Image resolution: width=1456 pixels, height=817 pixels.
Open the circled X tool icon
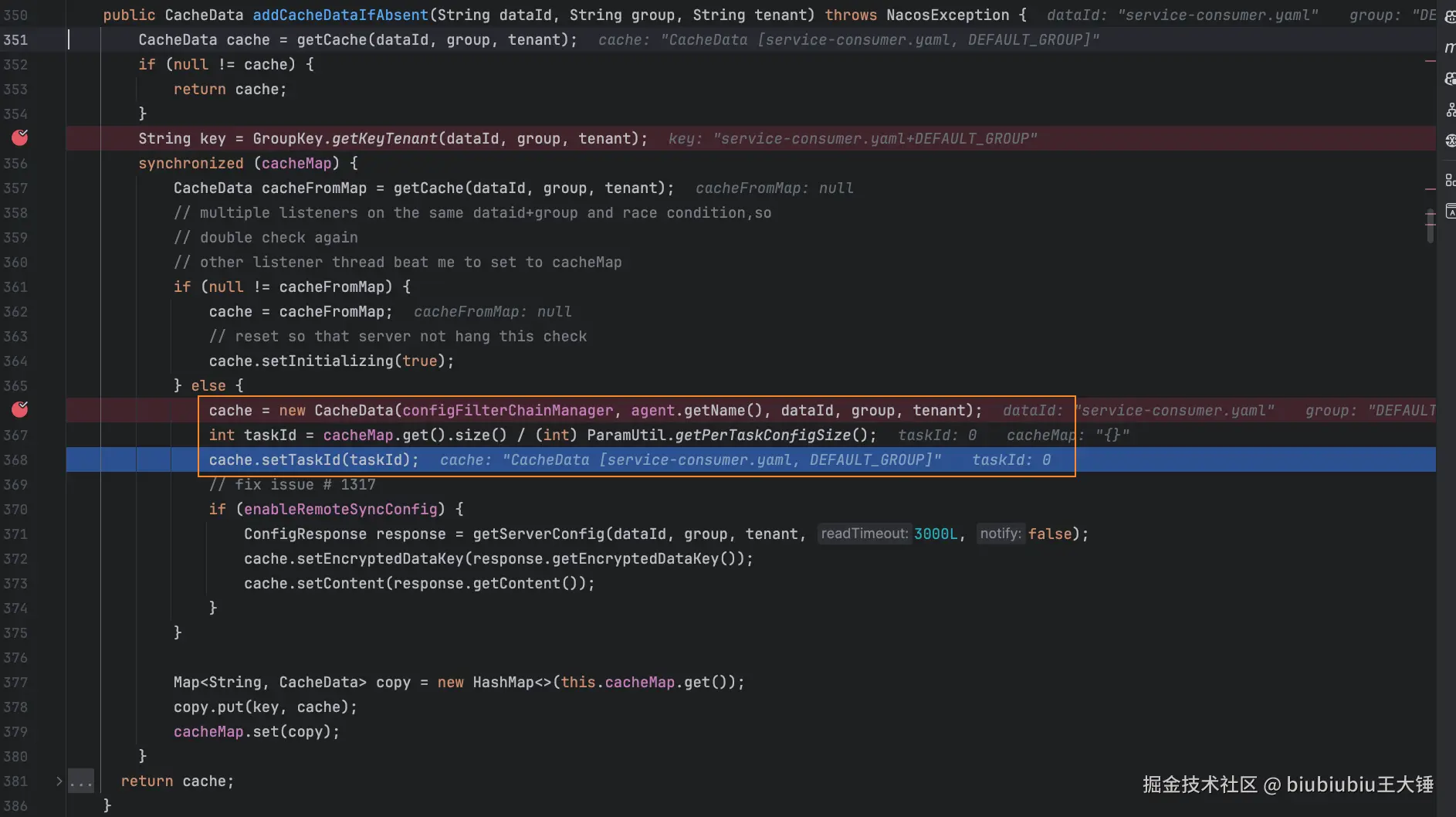coord(1450,141)
